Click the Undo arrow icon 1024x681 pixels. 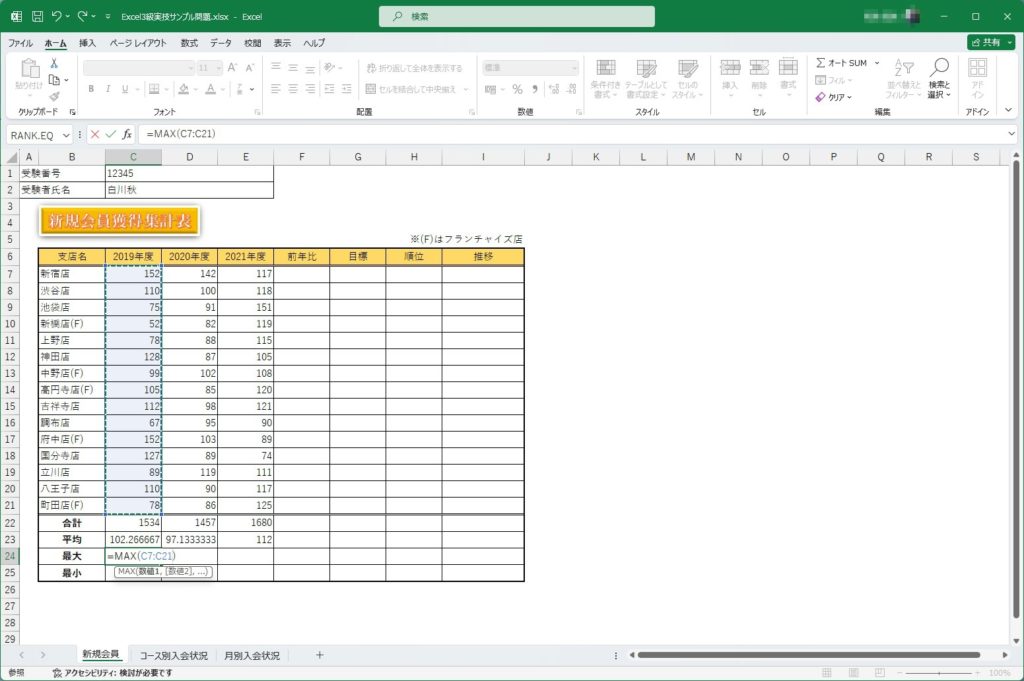point(57,17)
